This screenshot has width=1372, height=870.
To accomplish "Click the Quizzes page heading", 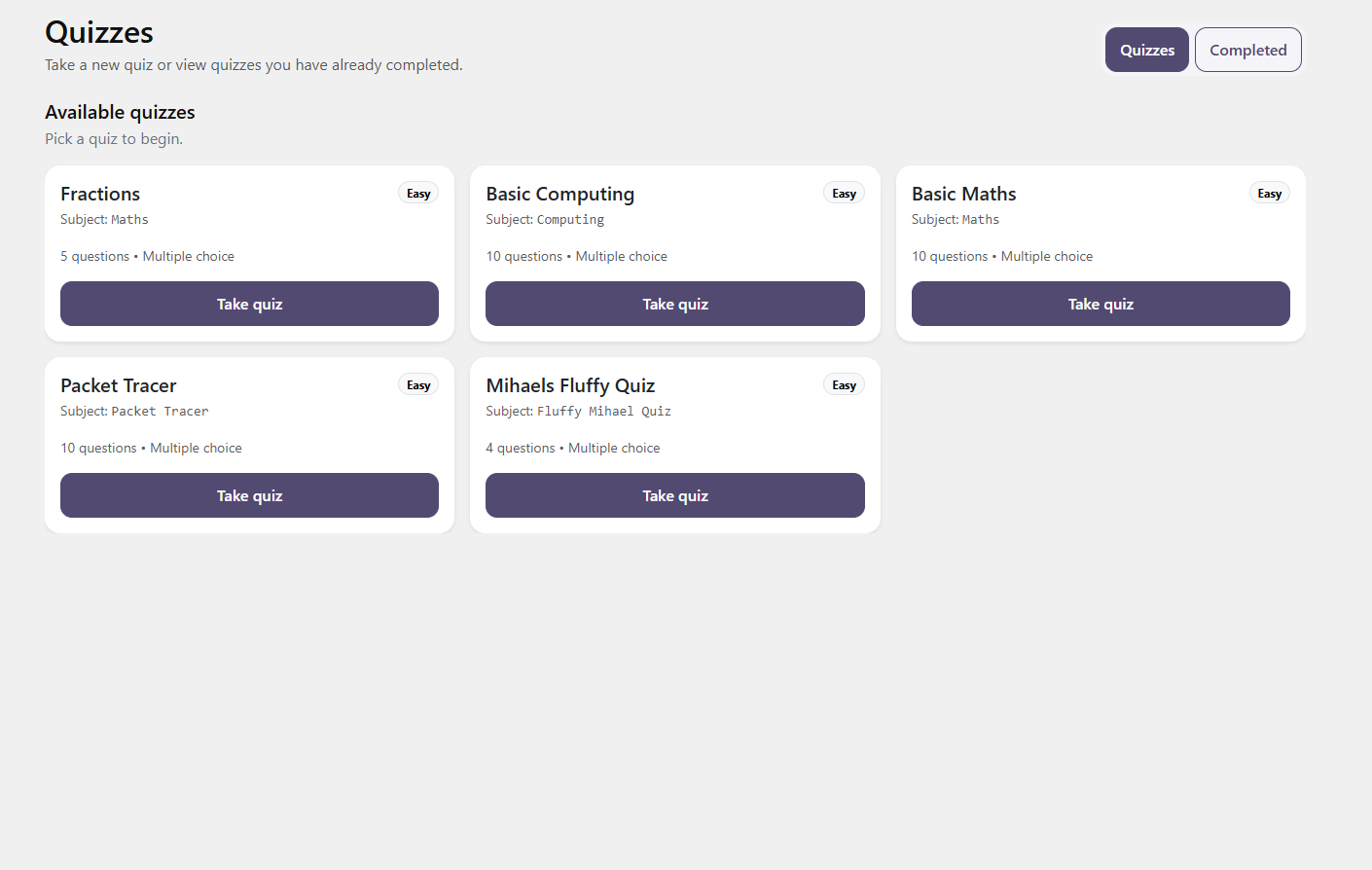I will coord(99,32).
